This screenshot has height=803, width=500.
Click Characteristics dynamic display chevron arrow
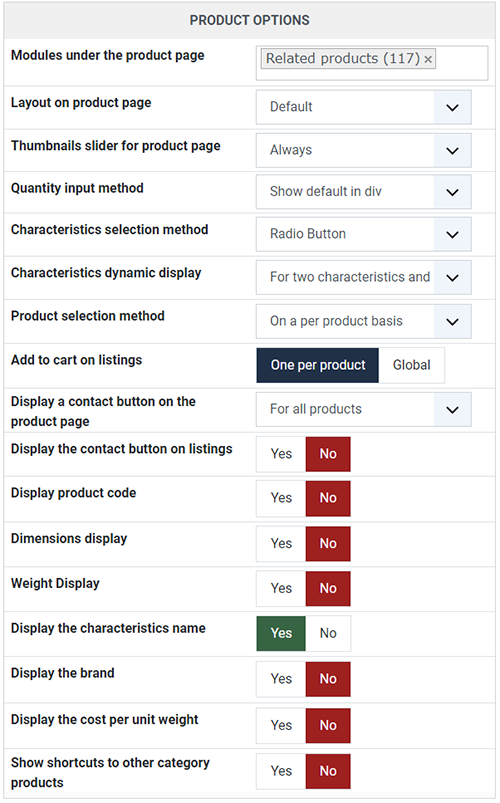452,278
